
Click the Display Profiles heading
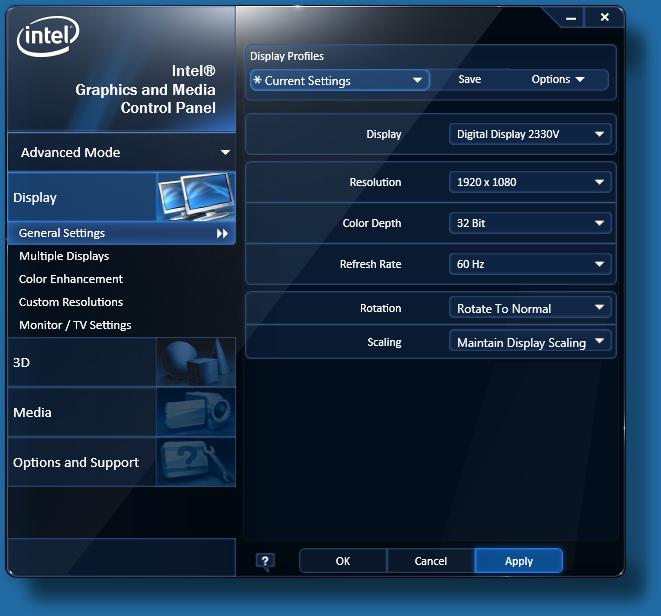click(x=287, y=56)
